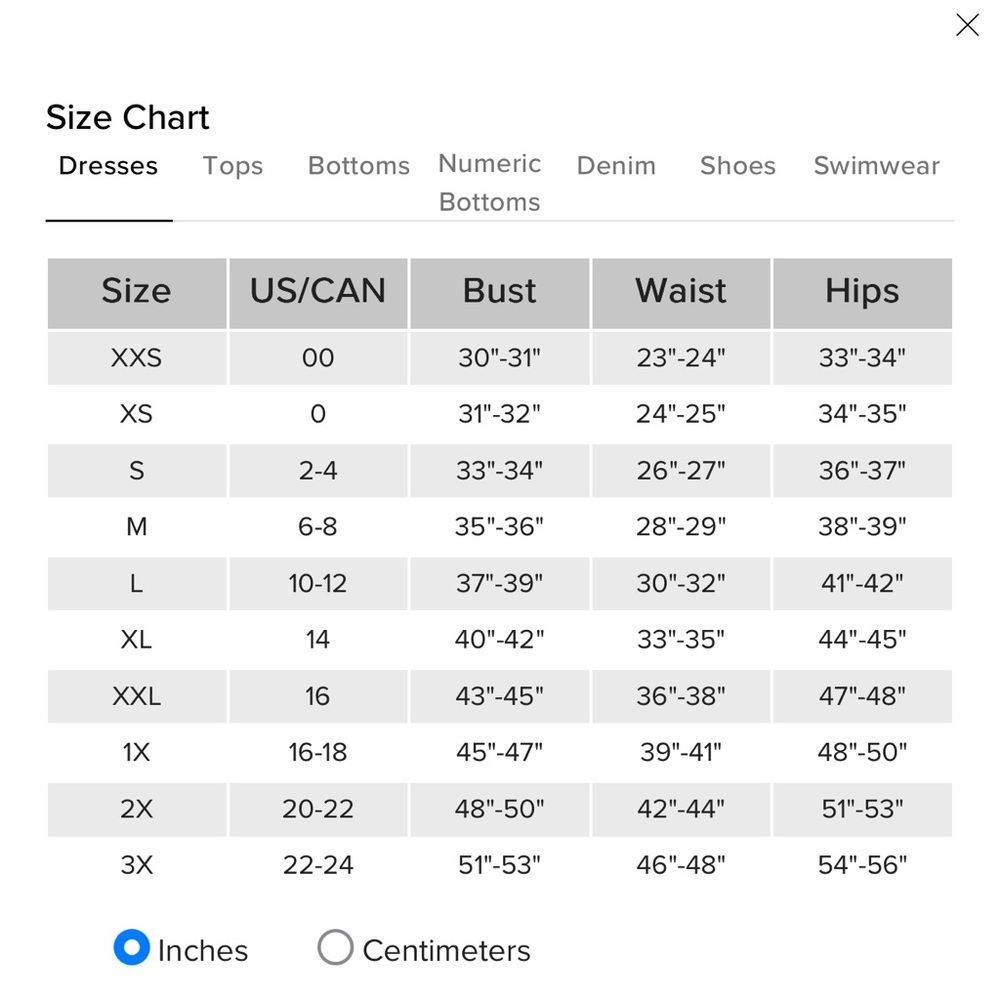Open the Swimwear size tab

click(877, 166)
